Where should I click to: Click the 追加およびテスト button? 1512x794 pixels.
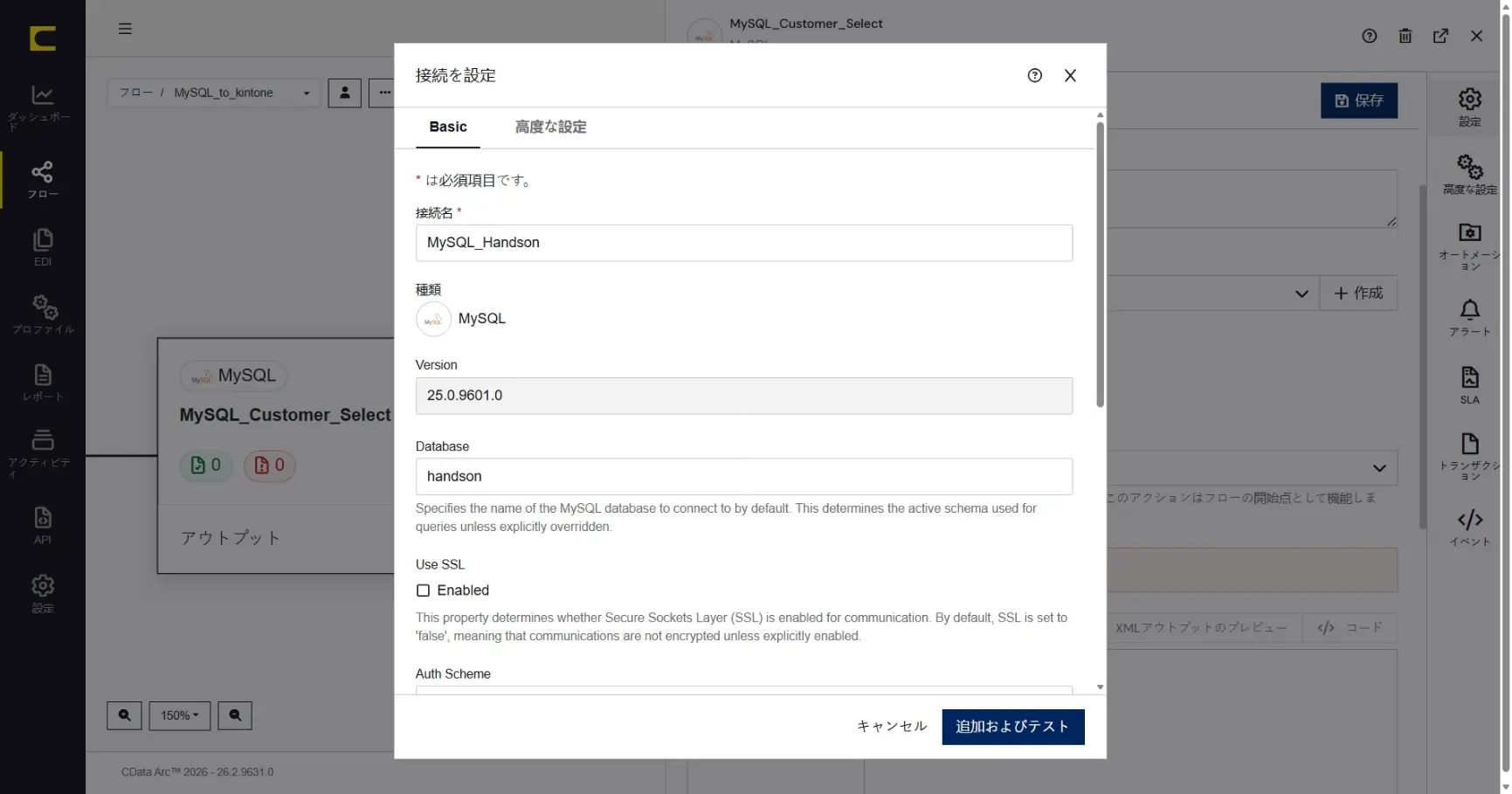(1012, 728)
